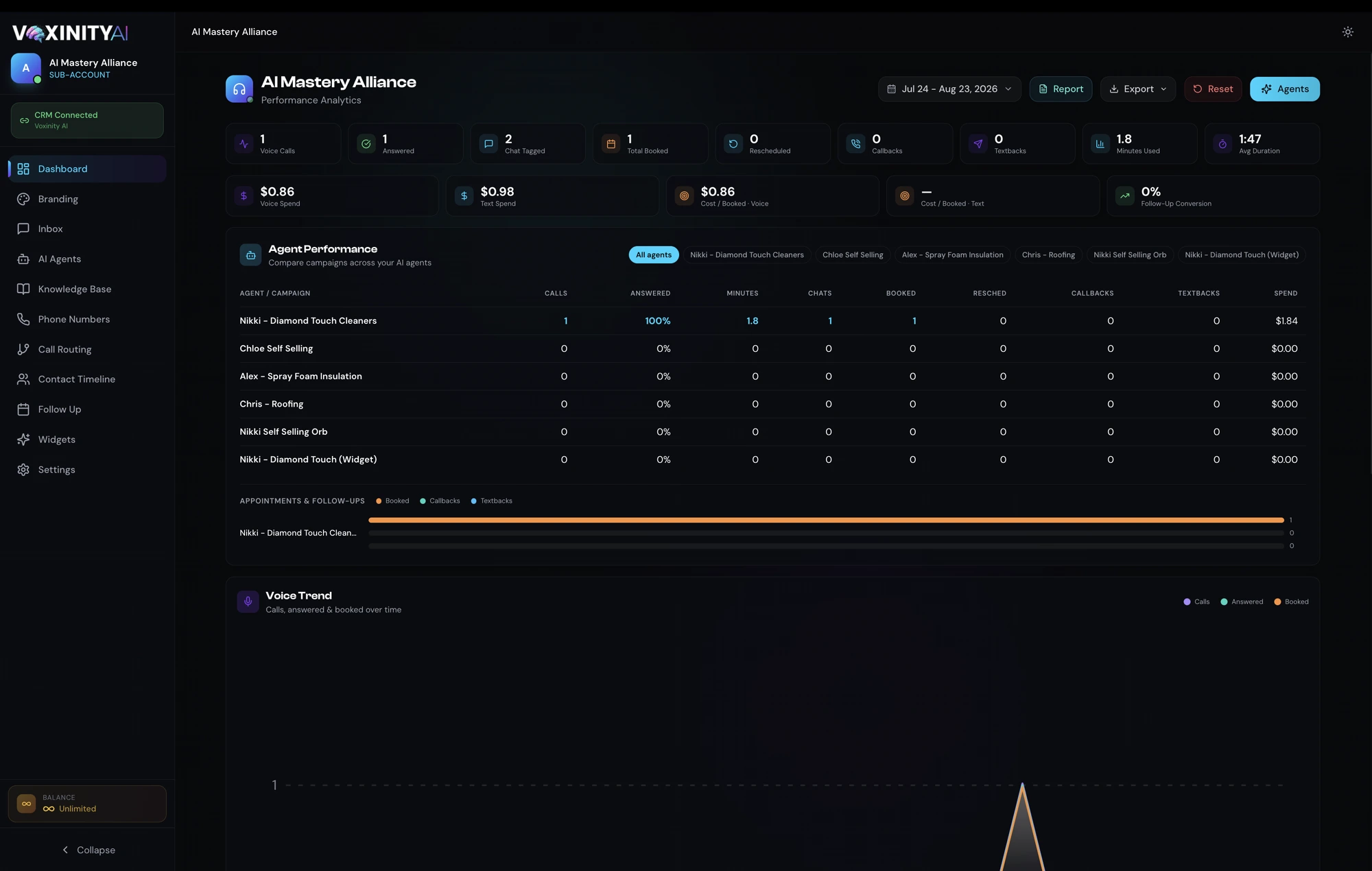The image size is (1372, 871).
Task: Click the Cost / Booked Text target icon
Action: click(x=905, y=196)
